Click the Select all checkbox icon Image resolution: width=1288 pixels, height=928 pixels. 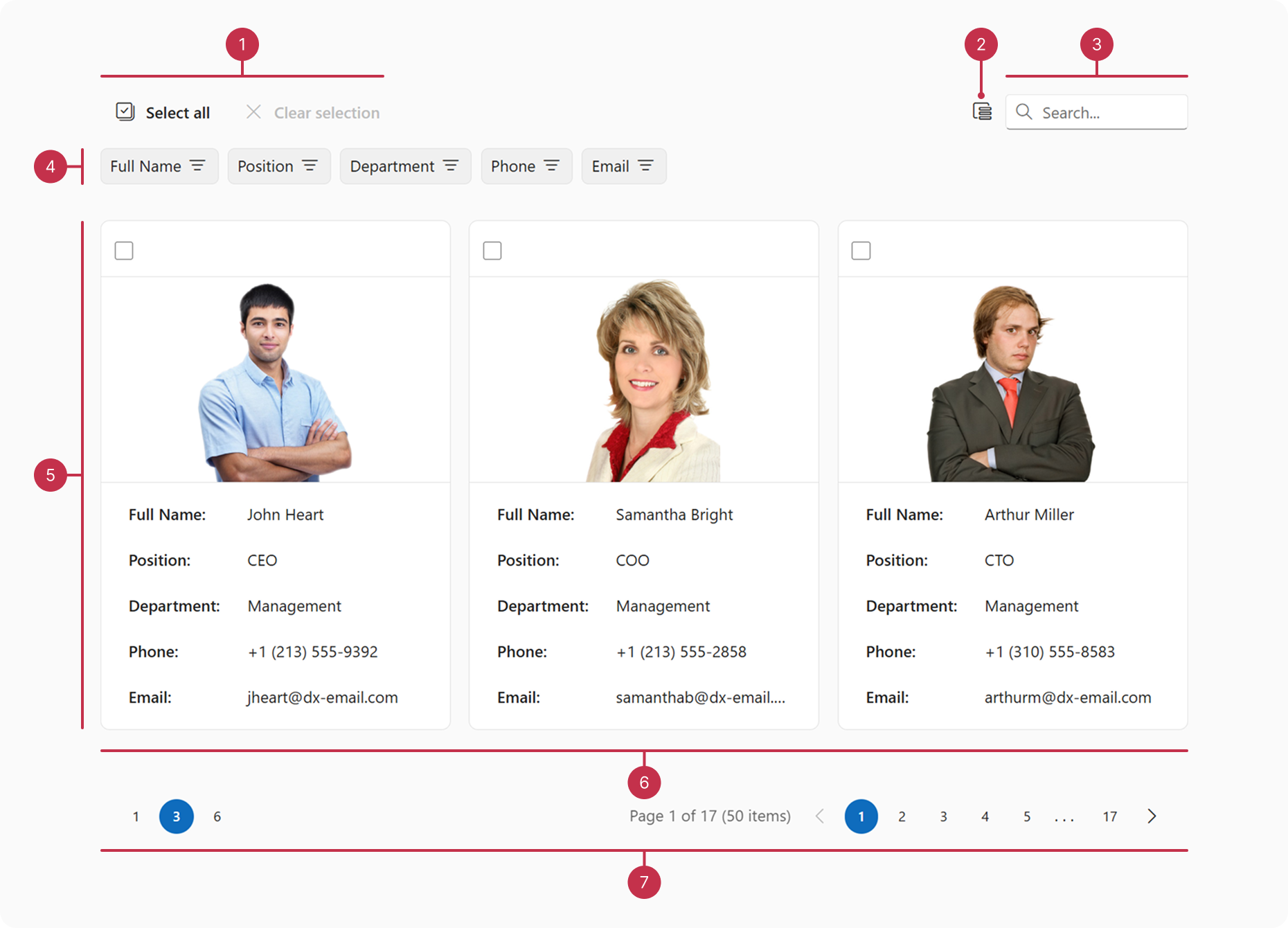click(125, 111)
